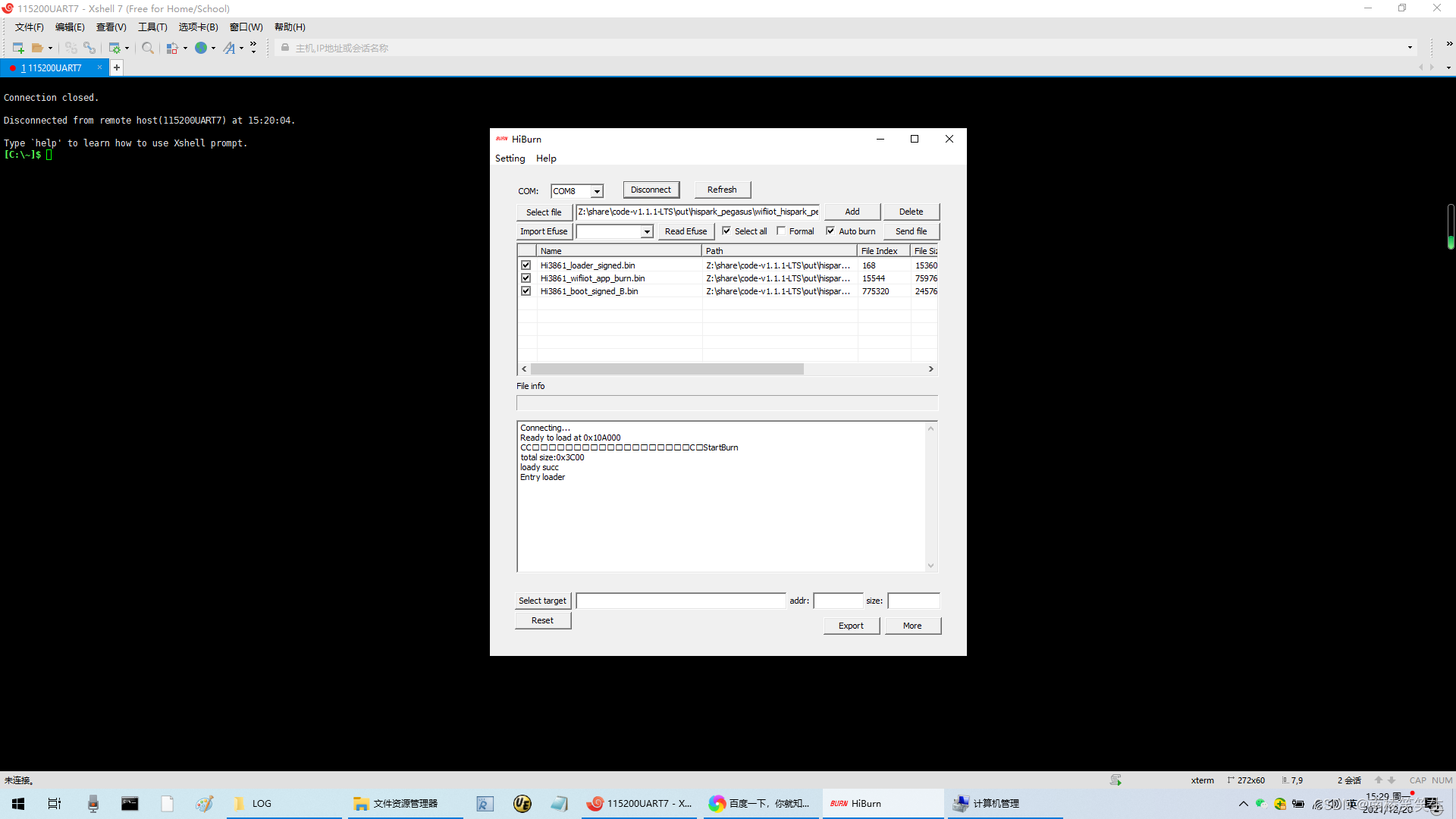Disable the Auto burn checkbox

click(830, 231)
